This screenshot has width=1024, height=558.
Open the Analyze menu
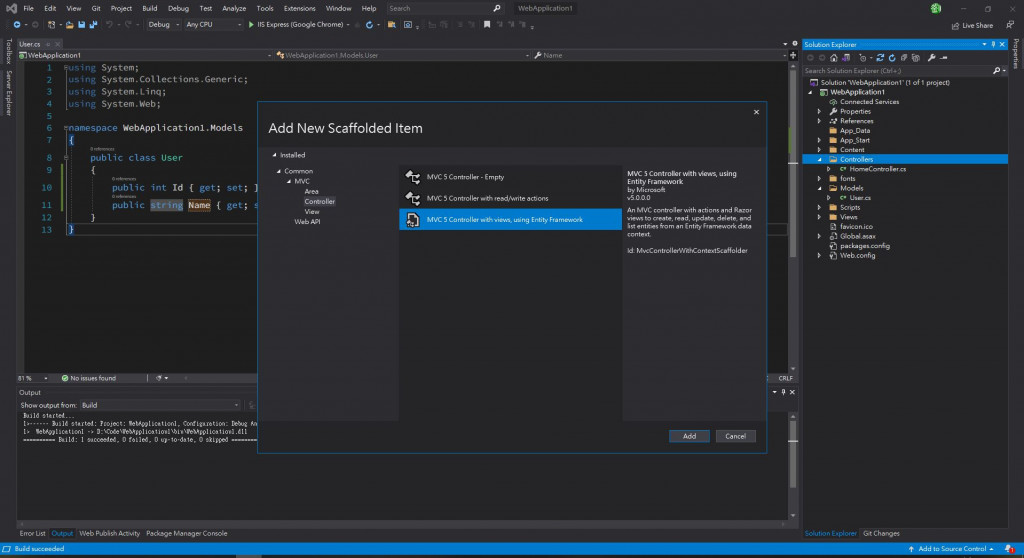[x=234, y=8]
